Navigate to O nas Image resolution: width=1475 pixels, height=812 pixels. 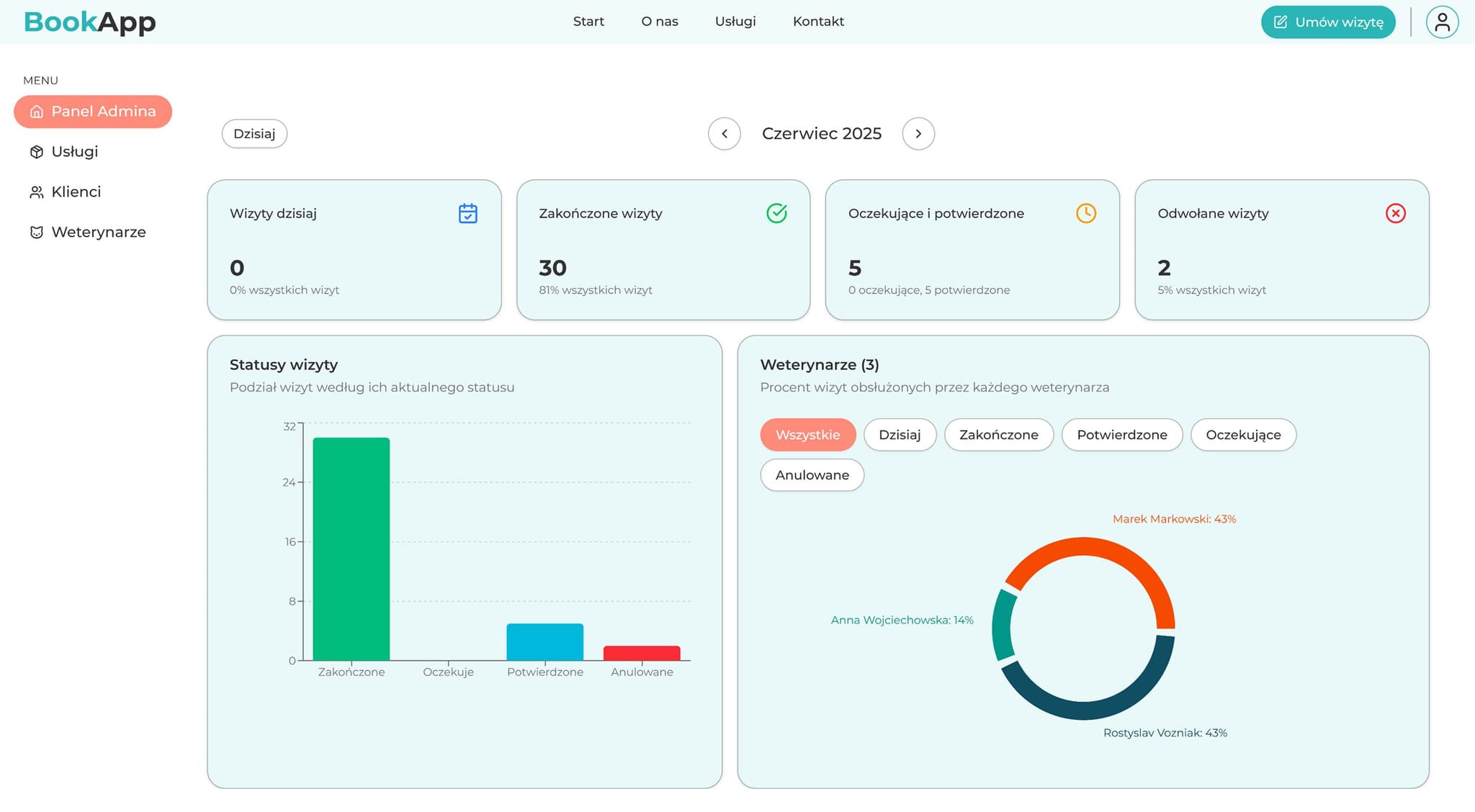coord(659,21)
